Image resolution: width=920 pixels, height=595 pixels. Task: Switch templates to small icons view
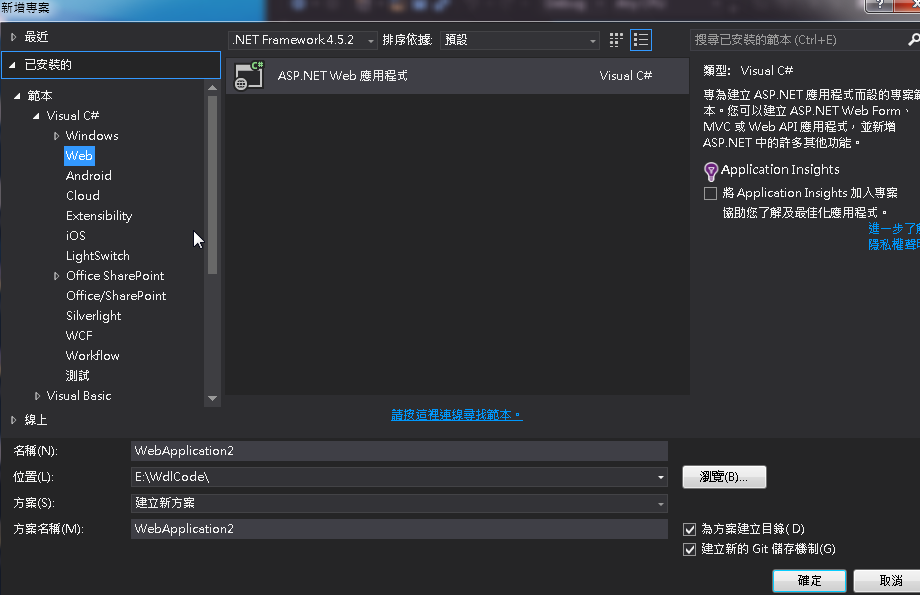[616, 39]
